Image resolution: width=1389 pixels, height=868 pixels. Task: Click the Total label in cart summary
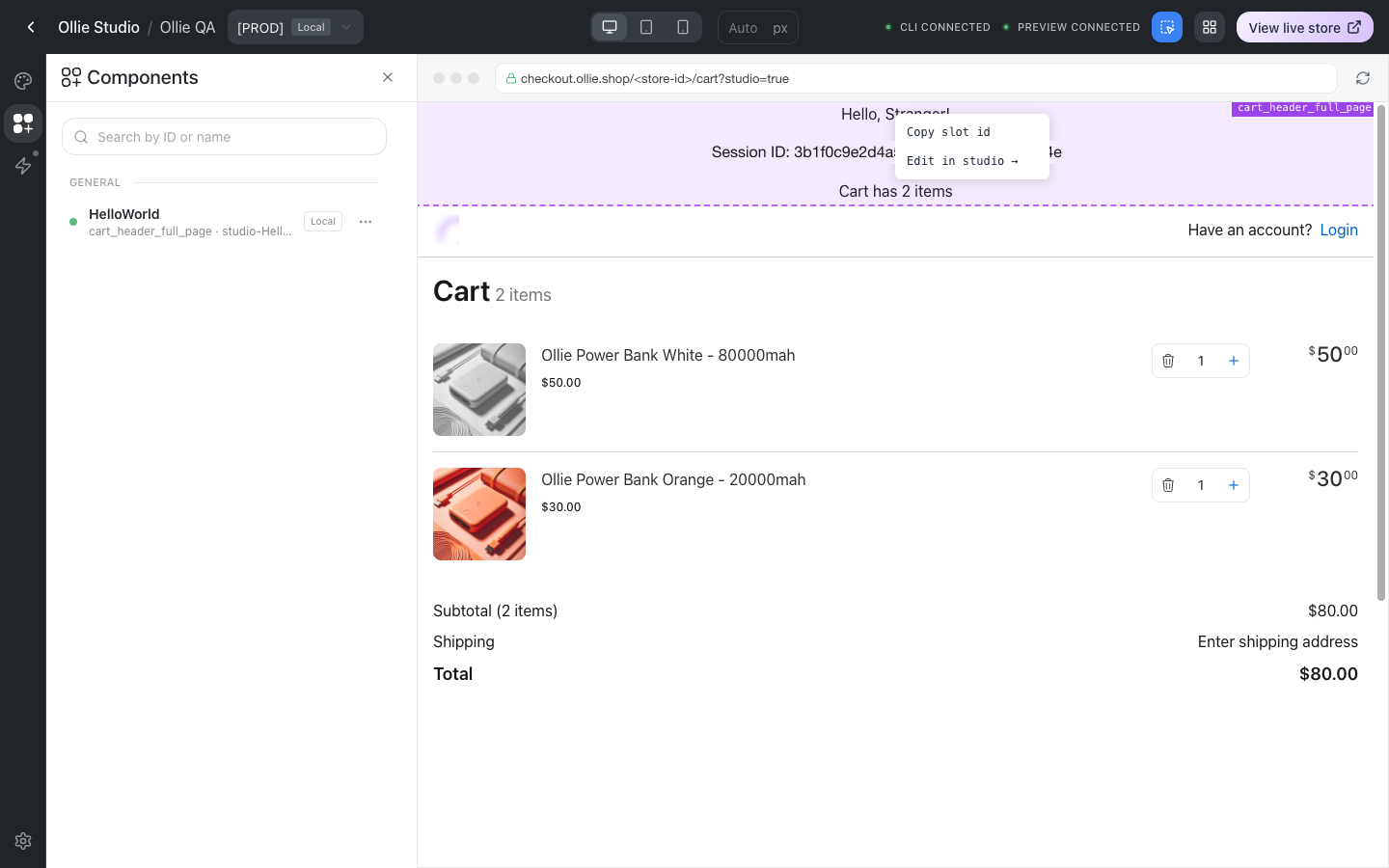(x=453, y=673)
